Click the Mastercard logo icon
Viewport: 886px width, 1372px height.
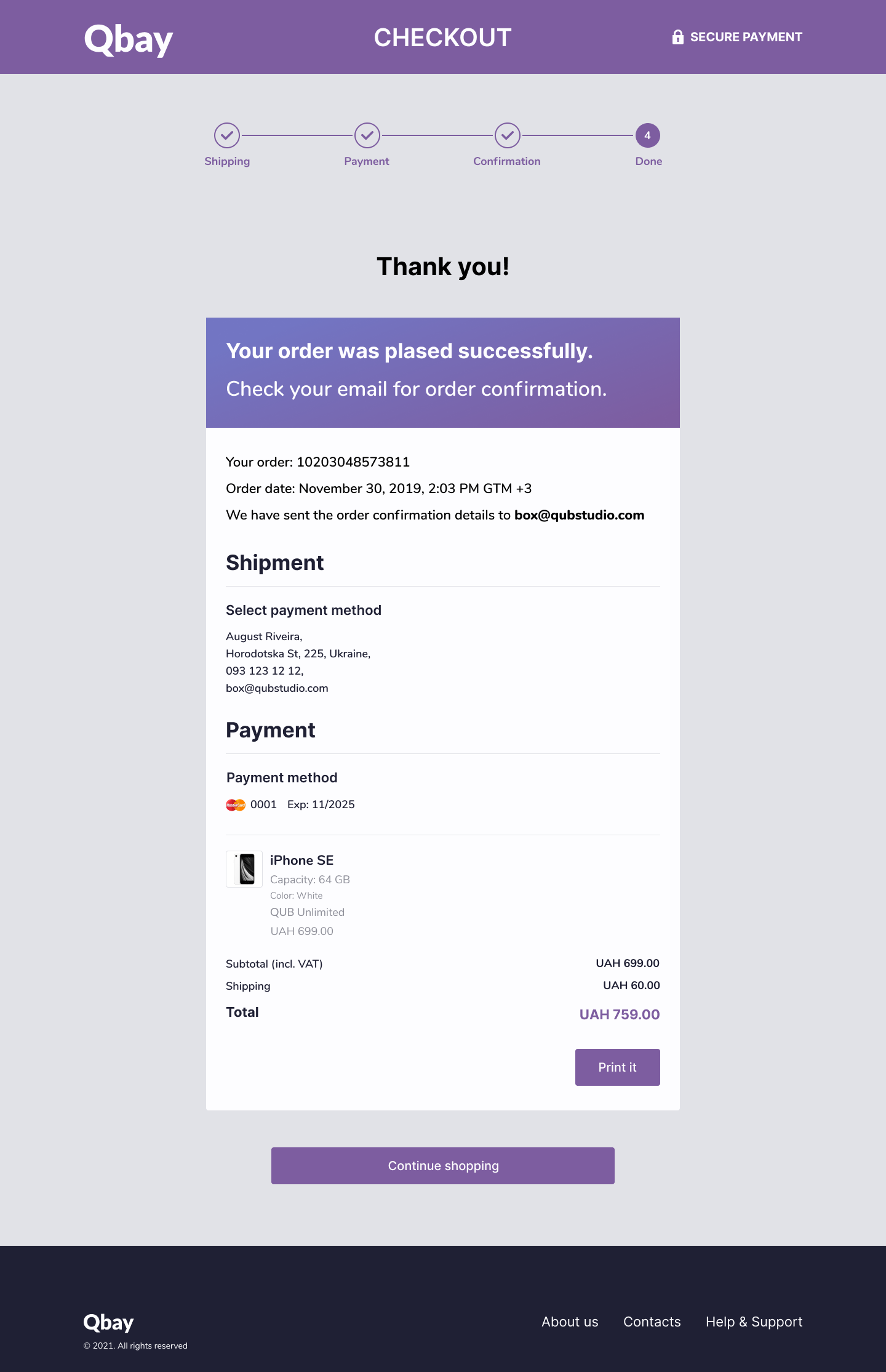click(236, 804)
